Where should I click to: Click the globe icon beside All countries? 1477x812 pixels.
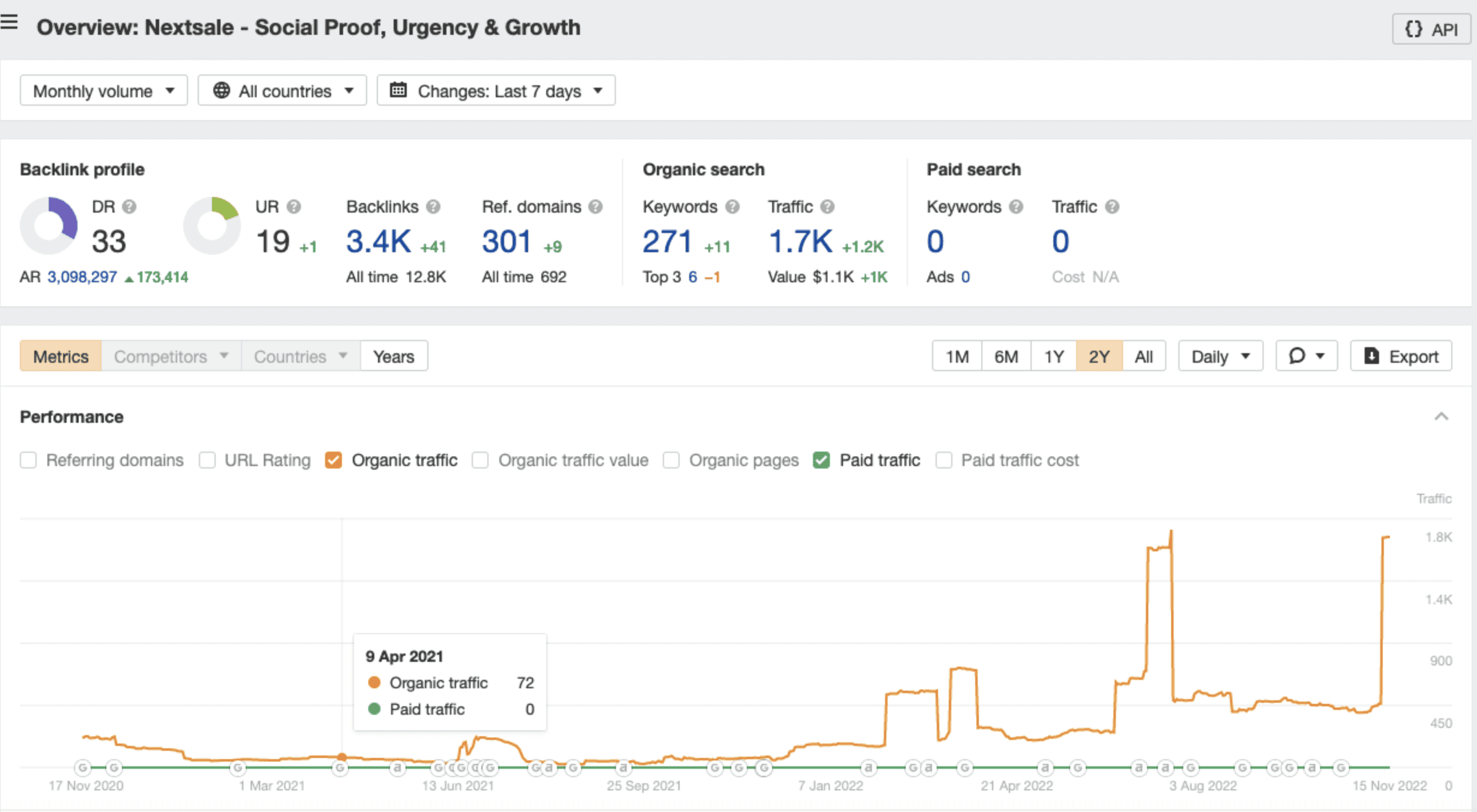222,90
